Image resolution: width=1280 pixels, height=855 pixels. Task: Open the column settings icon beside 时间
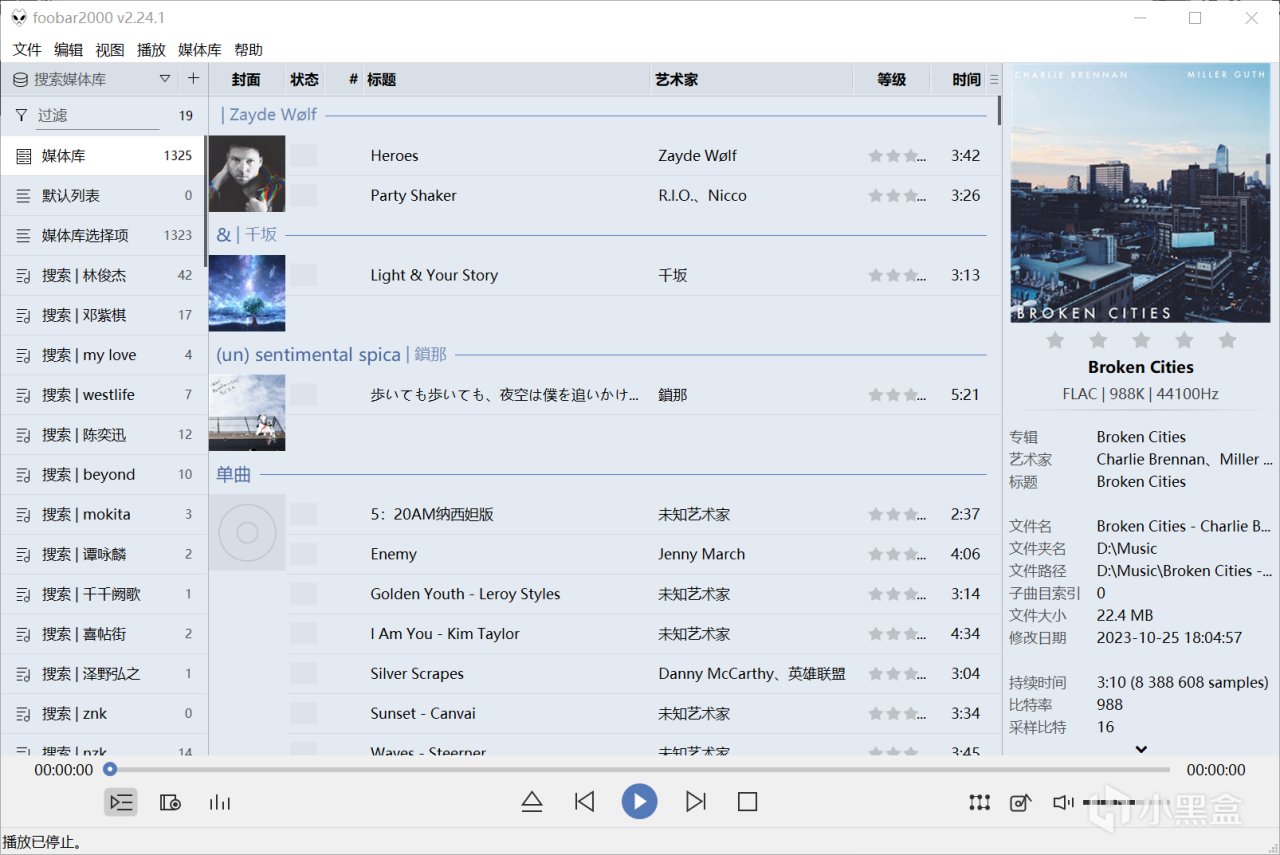[x=994, y=79]
